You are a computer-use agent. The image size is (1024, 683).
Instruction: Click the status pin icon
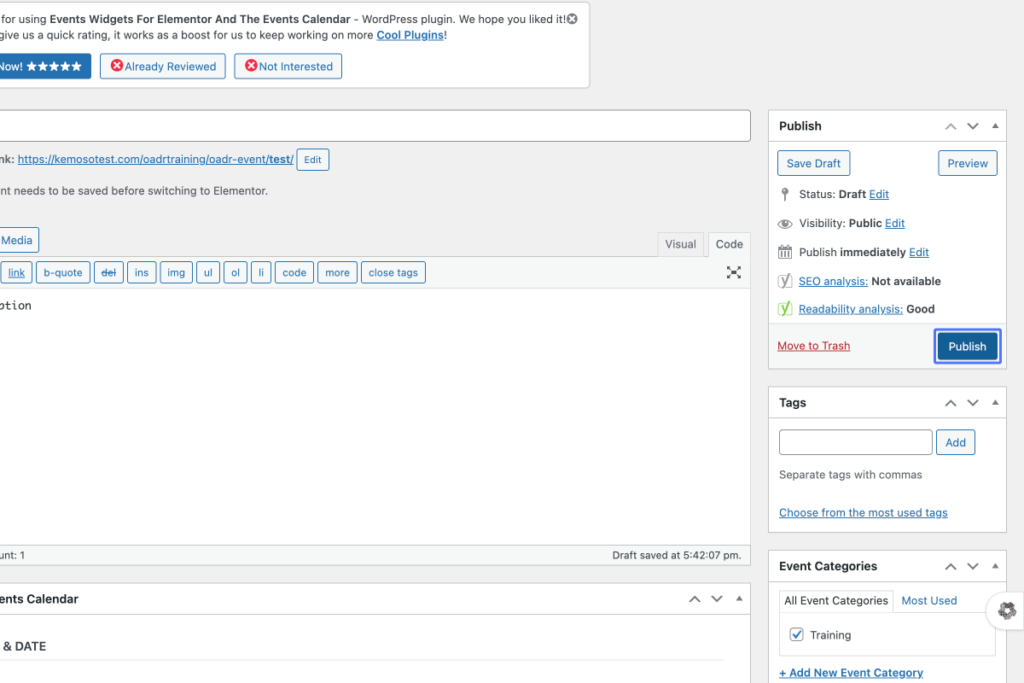pyautogui.click(x=785, y=195)
